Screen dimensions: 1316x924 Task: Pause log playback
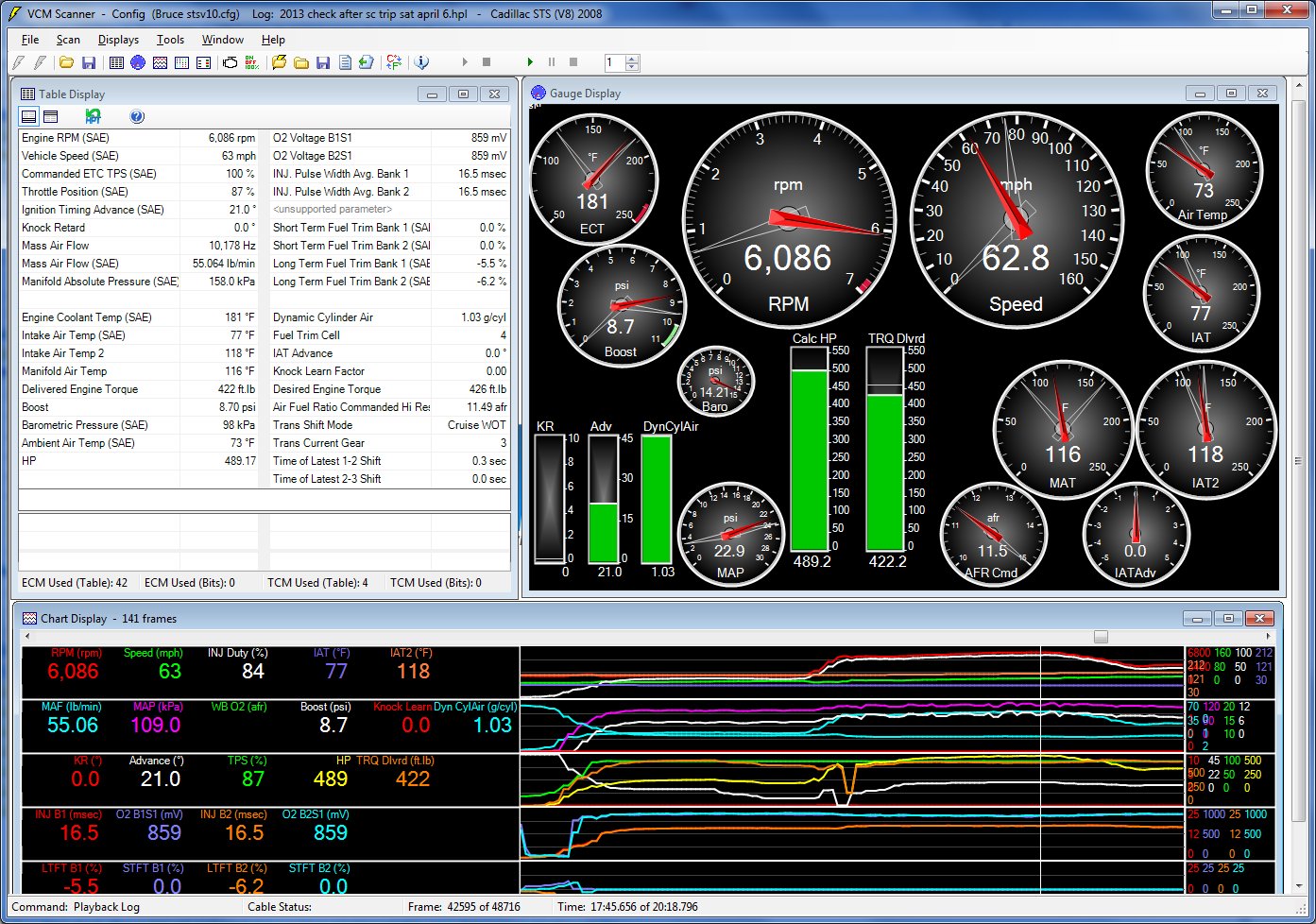click(552, 62)
